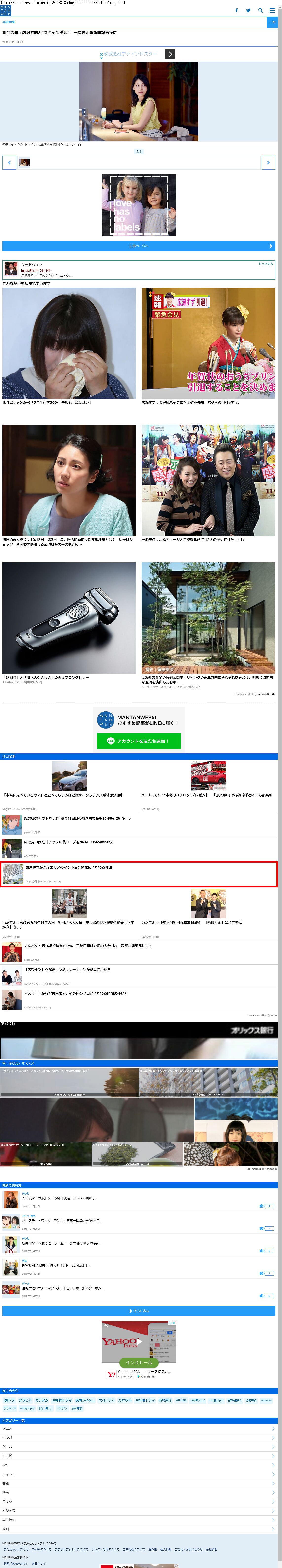Expand the CM category row

click(x=139, y=1465)
